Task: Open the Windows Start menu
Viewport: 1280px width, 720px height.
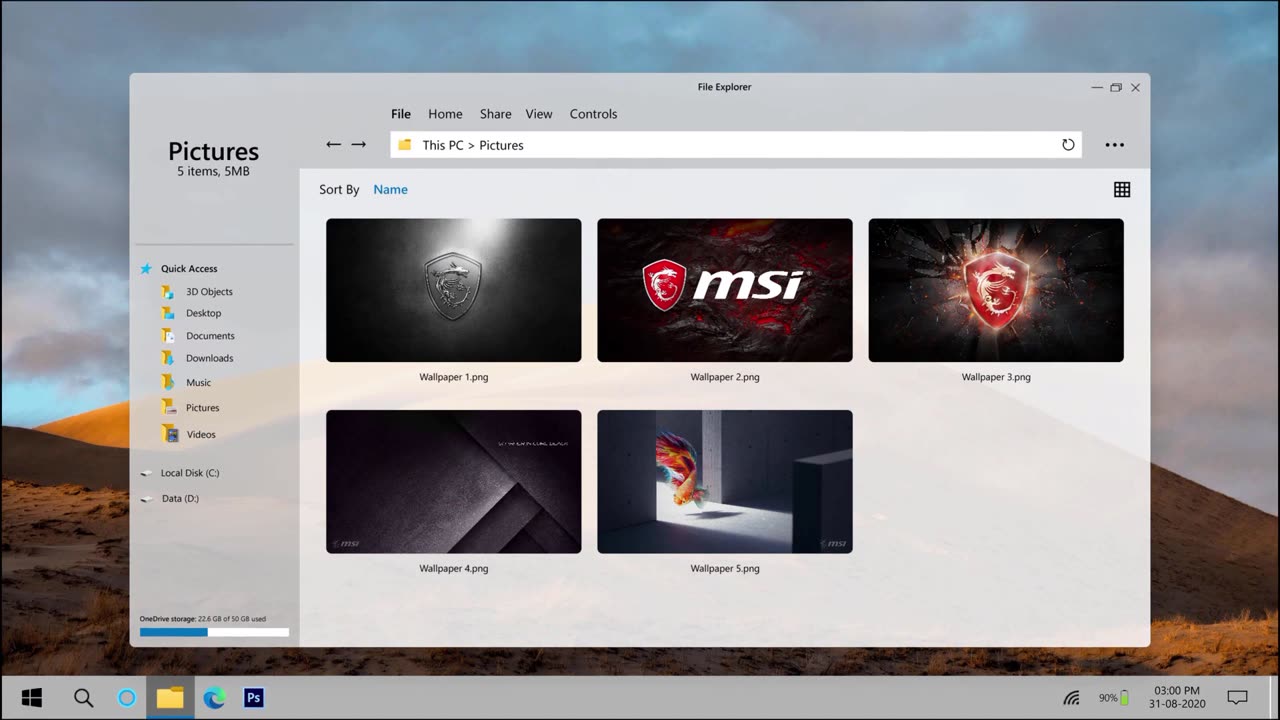Action: pos(32,698)
